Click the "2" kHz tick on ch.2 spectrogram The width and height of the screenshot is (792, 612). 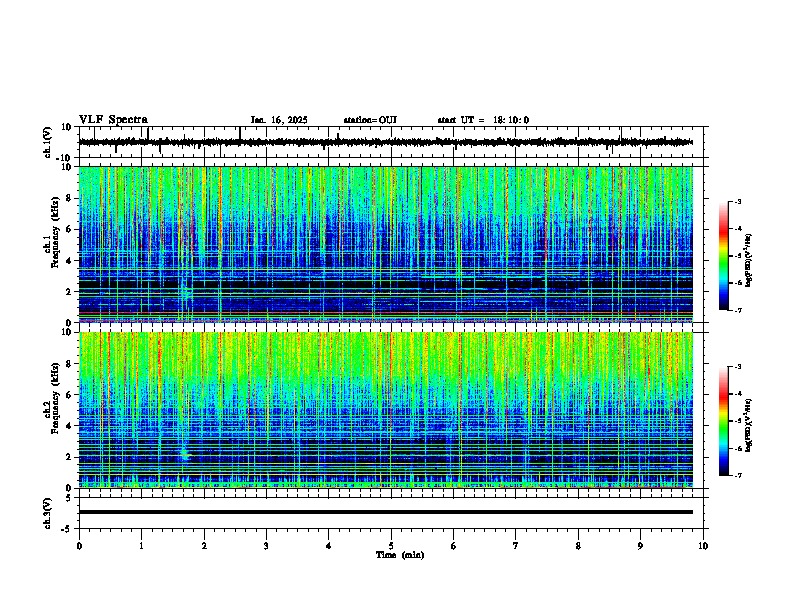tap(70, 457)
